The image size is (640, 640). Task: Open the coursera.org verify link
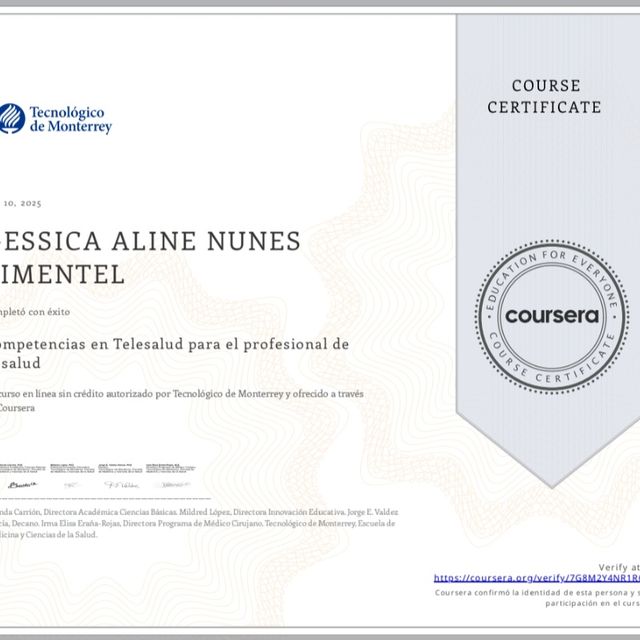(x=537, y=578)
